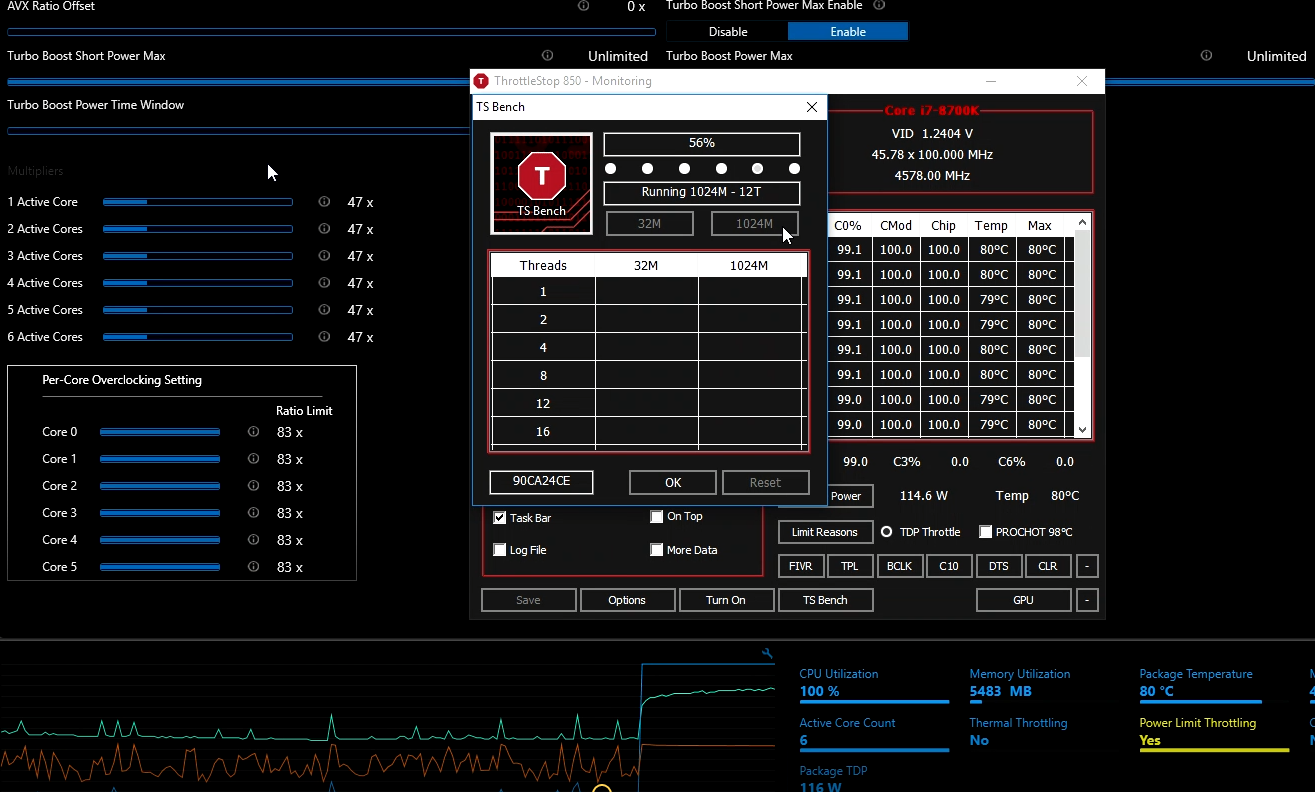The width and height of the screenshot is (1315, 792).
Task: Toggle the PROCHOT 98°C checkbox
Action: pyautogui.click(x=985, y=532)
